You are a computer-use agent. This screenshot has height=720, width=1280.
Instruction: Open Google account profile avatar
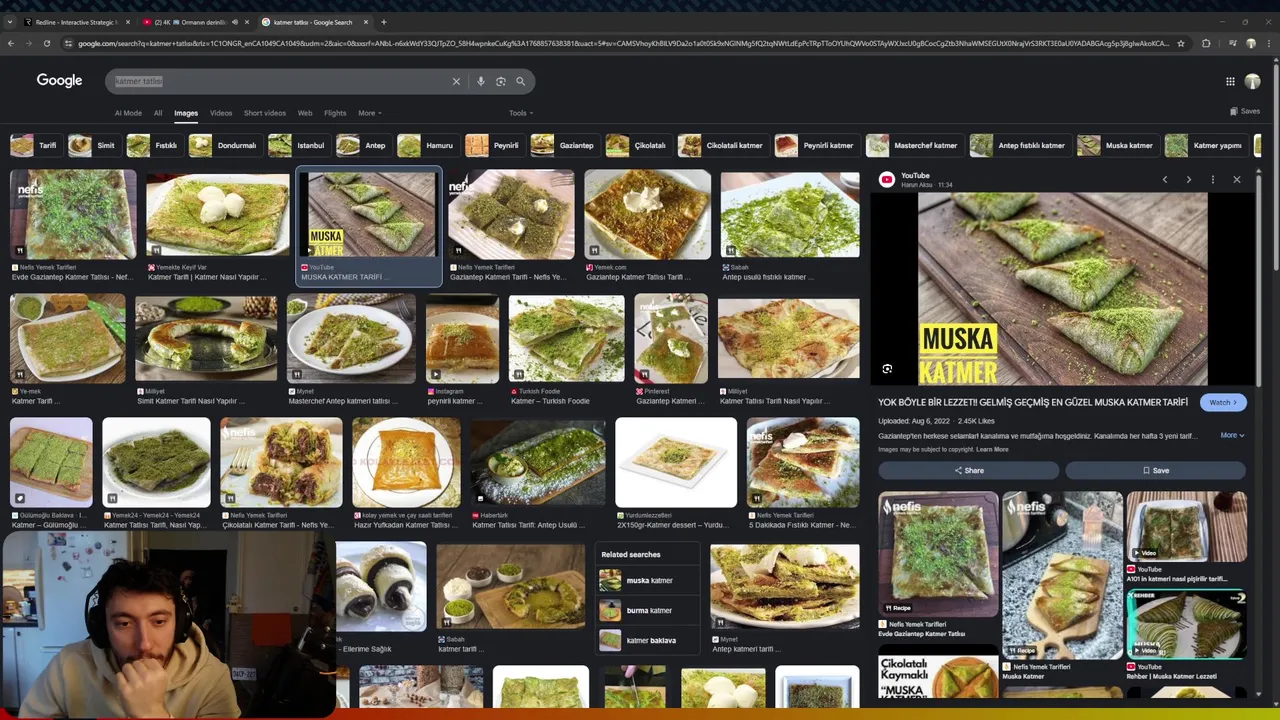[1252, 81]
